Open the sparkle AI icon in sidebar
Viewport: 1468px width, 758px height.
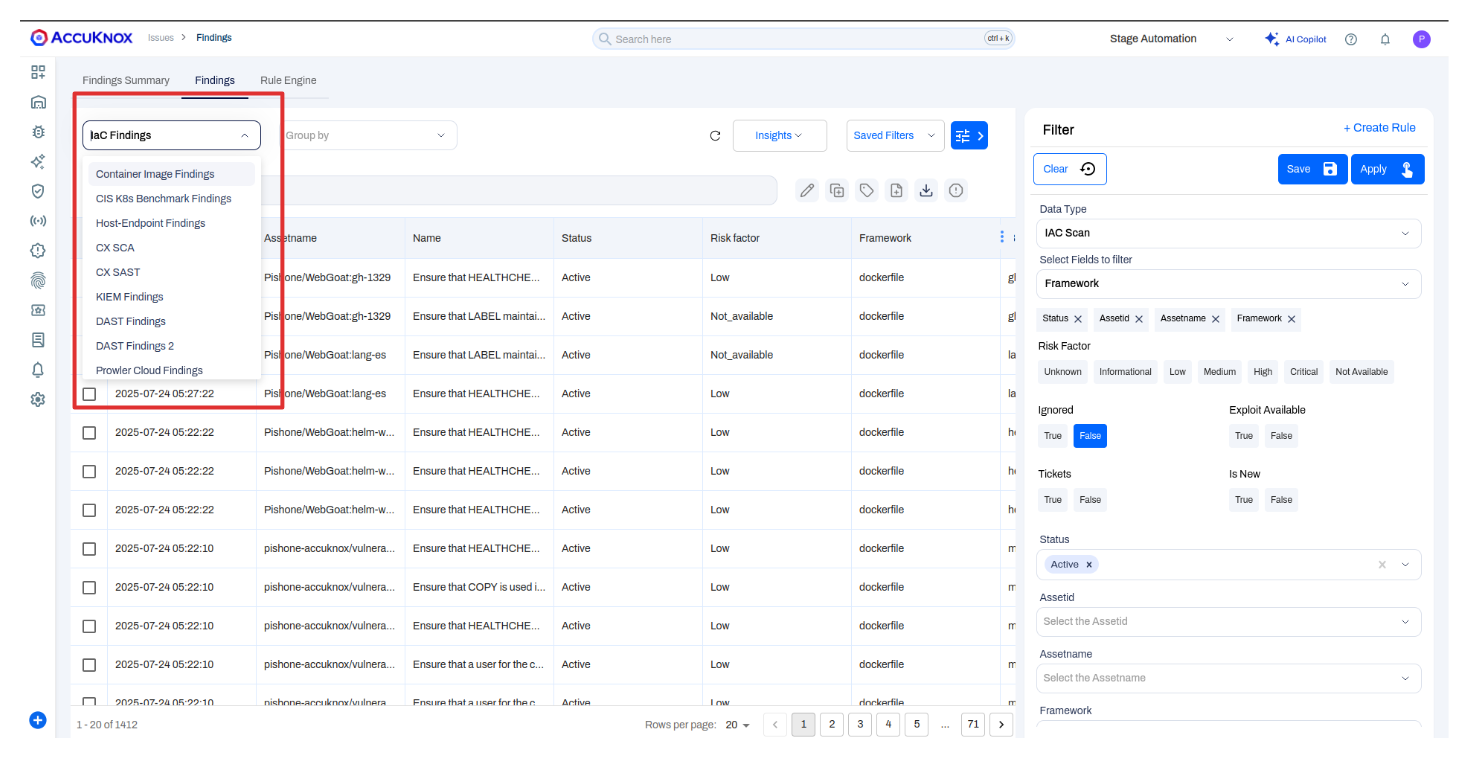(x=38, y=161)
